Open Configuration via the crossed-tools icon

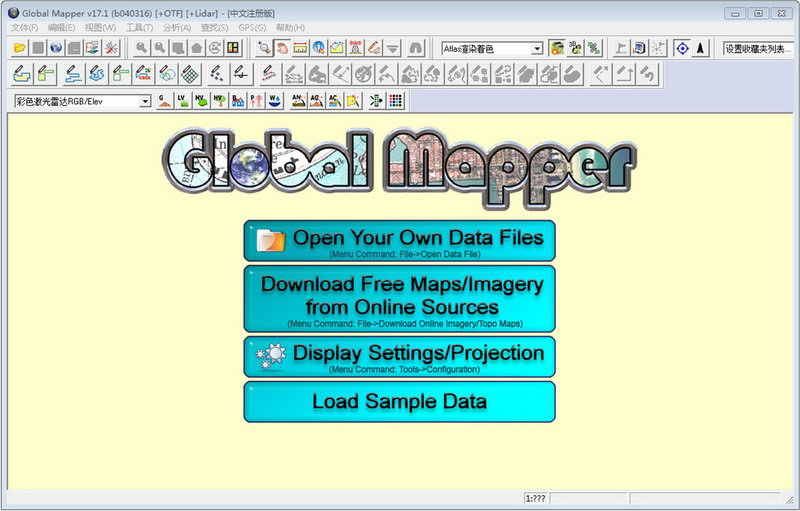(111, 48)
